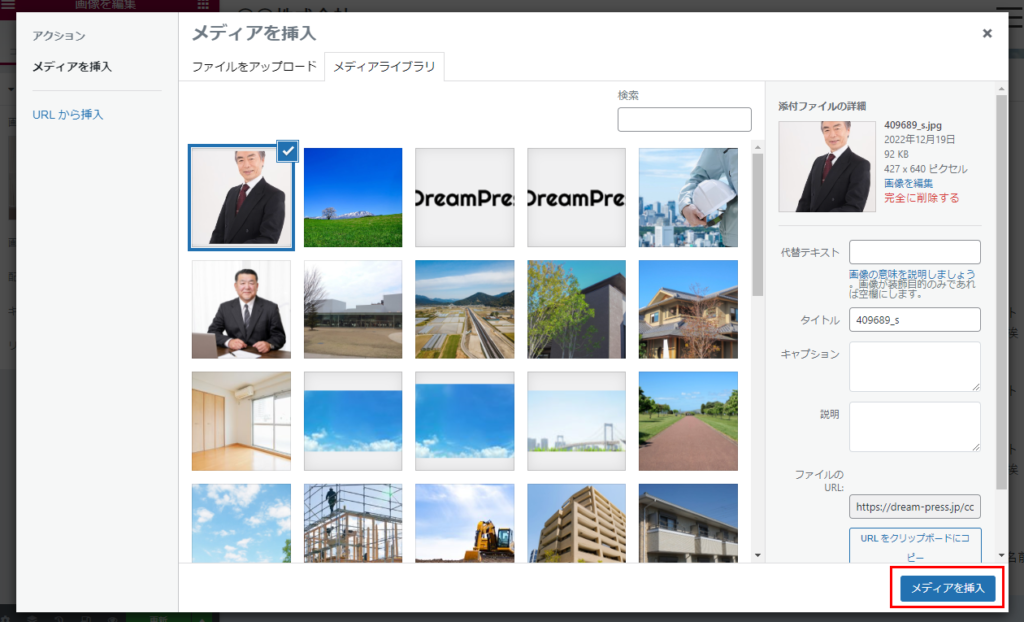Select the yellow excavator image thumbnail

(x=465, y=523)
